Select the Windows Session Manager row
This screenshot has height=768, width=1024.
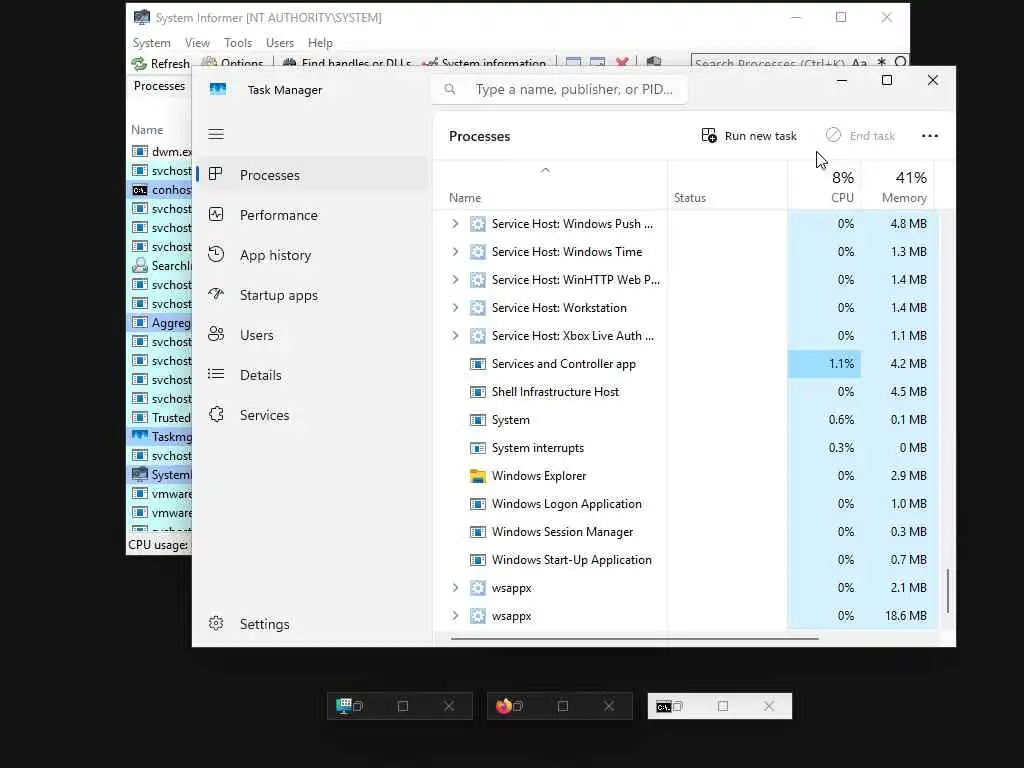click(x=686, y=532)
